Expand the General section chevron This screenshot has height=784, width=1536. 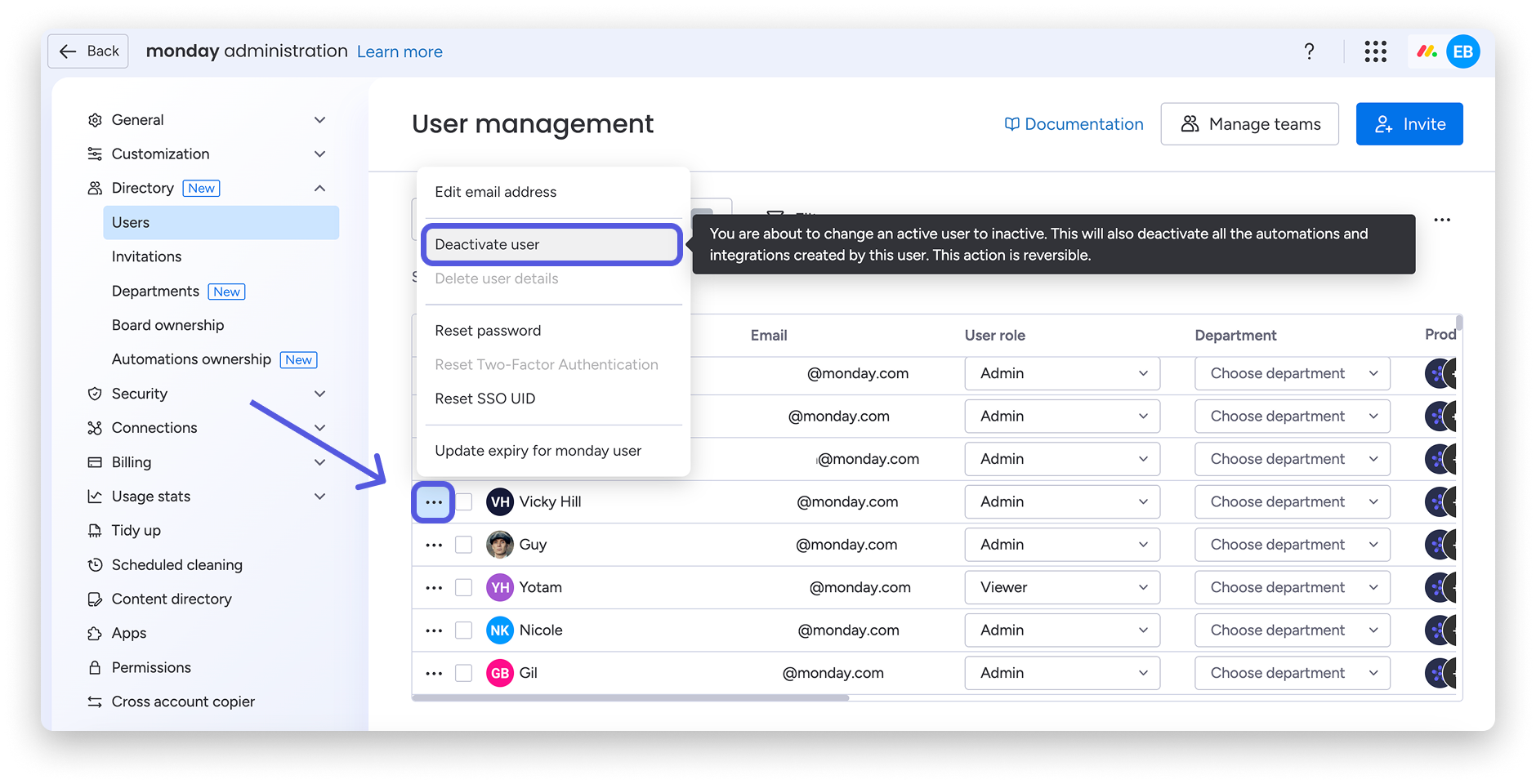(x=319, y=120)
